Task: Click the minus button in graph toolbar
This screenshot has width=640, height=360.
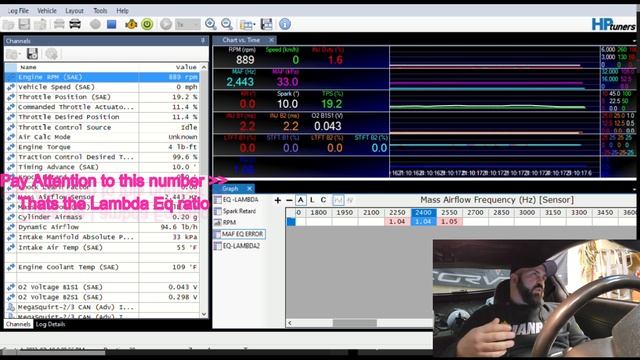Action: tap(289, 200)
